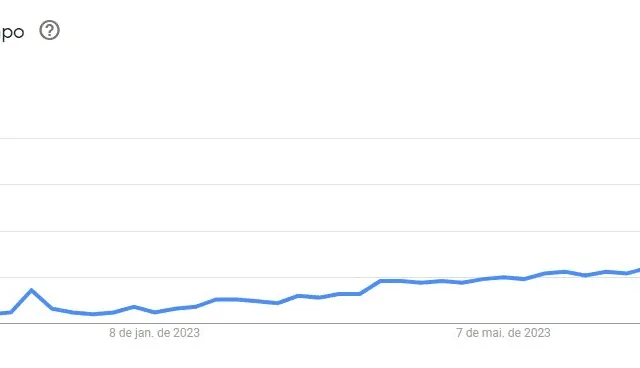Click the dark x-axis baseline of the chart
Viewport: 640px width, 368px height.
[320, 324]
